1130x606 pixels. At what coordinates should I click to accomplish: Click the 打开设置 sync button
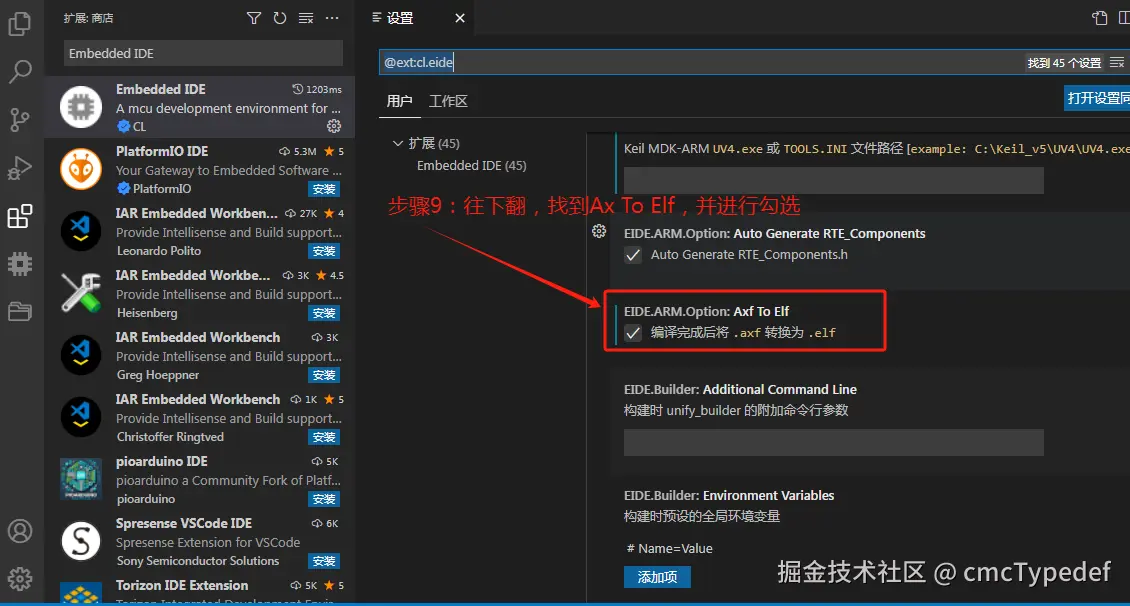1097,98
